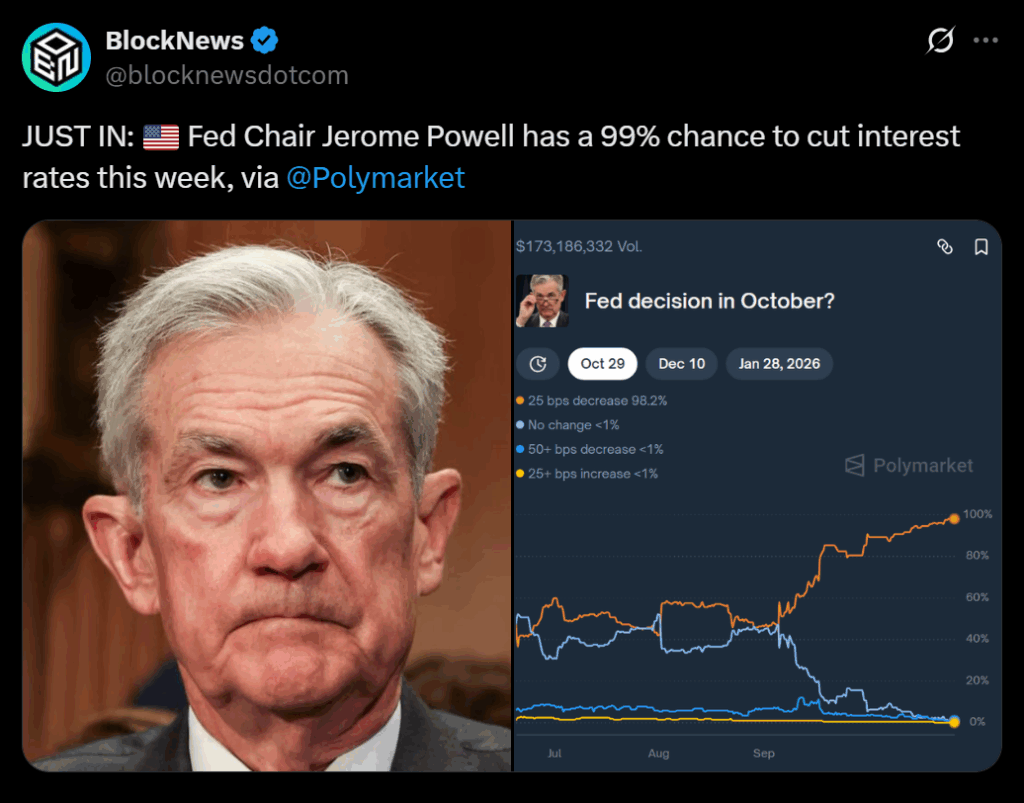Click the @blocknewsdotcom handle
1024x803 pixels.
[x=227, y=75]
